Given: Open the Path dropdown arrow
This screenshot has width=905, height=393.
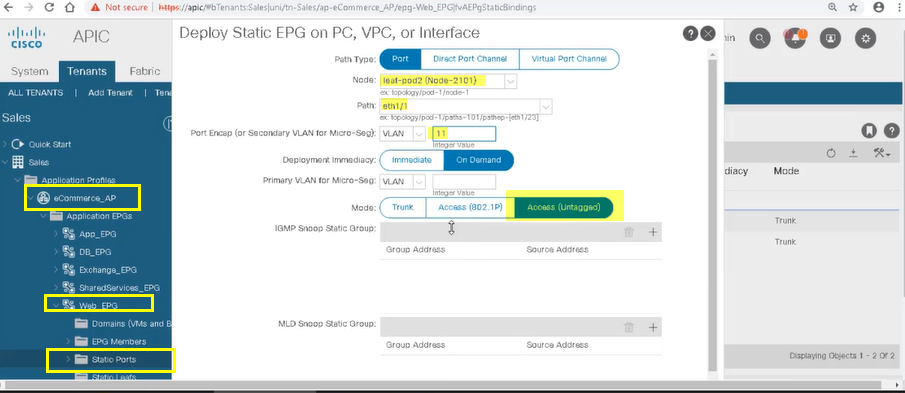Looking at the screenshot, I should coord(546,107).
